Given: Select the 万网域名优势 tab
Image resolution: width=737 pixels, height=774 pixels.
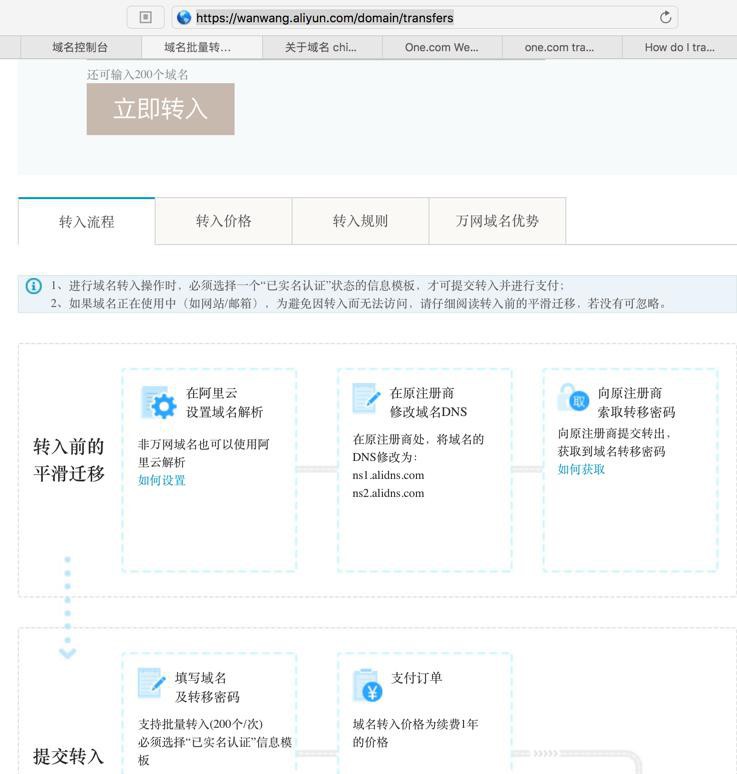Looking at the screenshot, I should pyautogui.click(x=497, y=221).
